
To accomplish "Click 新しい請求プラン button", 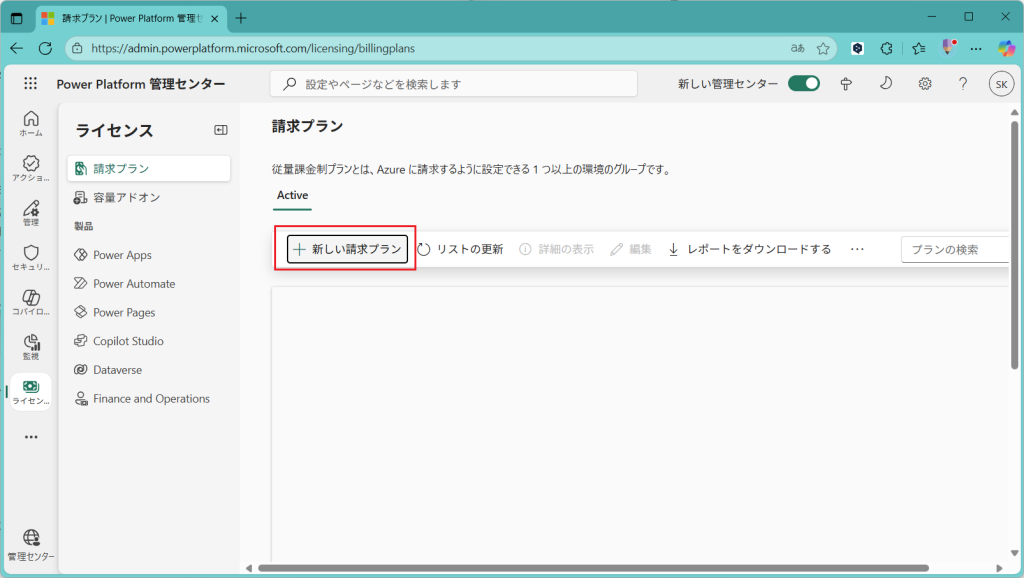I will [347, 249].
